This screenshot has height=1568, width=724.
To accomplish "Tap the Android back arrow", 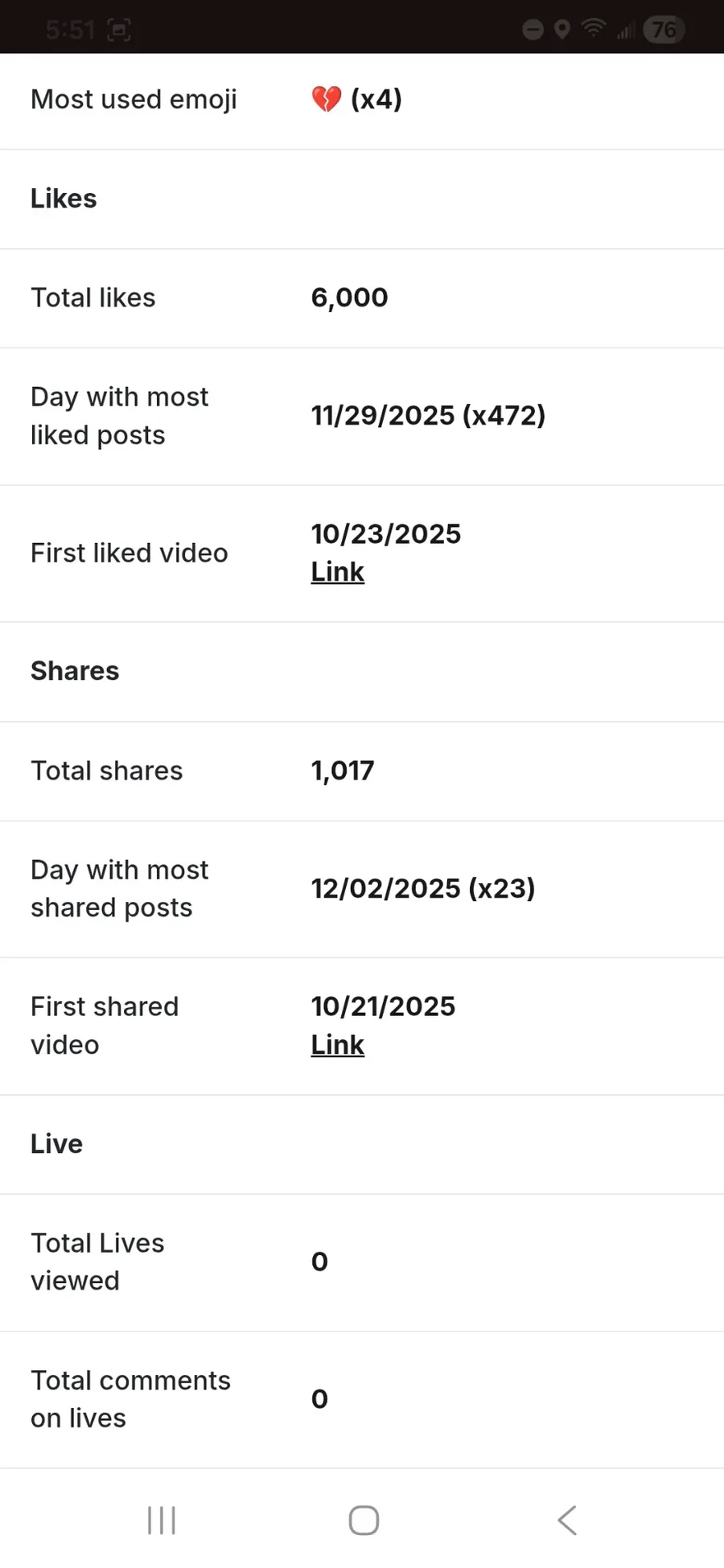I will (x=567, y=1520).
